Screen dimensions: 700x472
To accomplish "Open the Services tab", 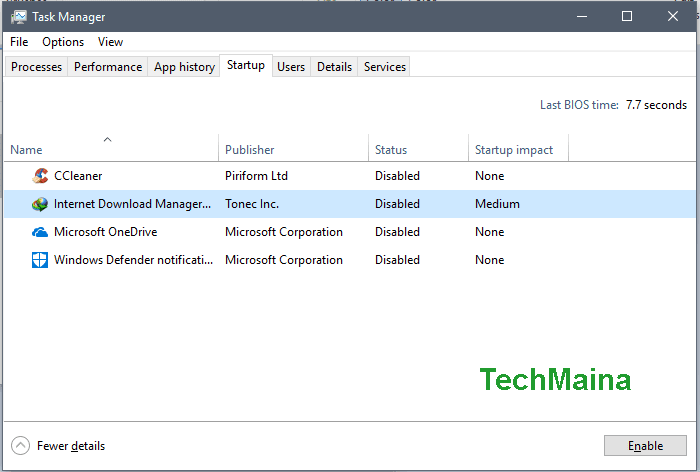I will 385,67.
